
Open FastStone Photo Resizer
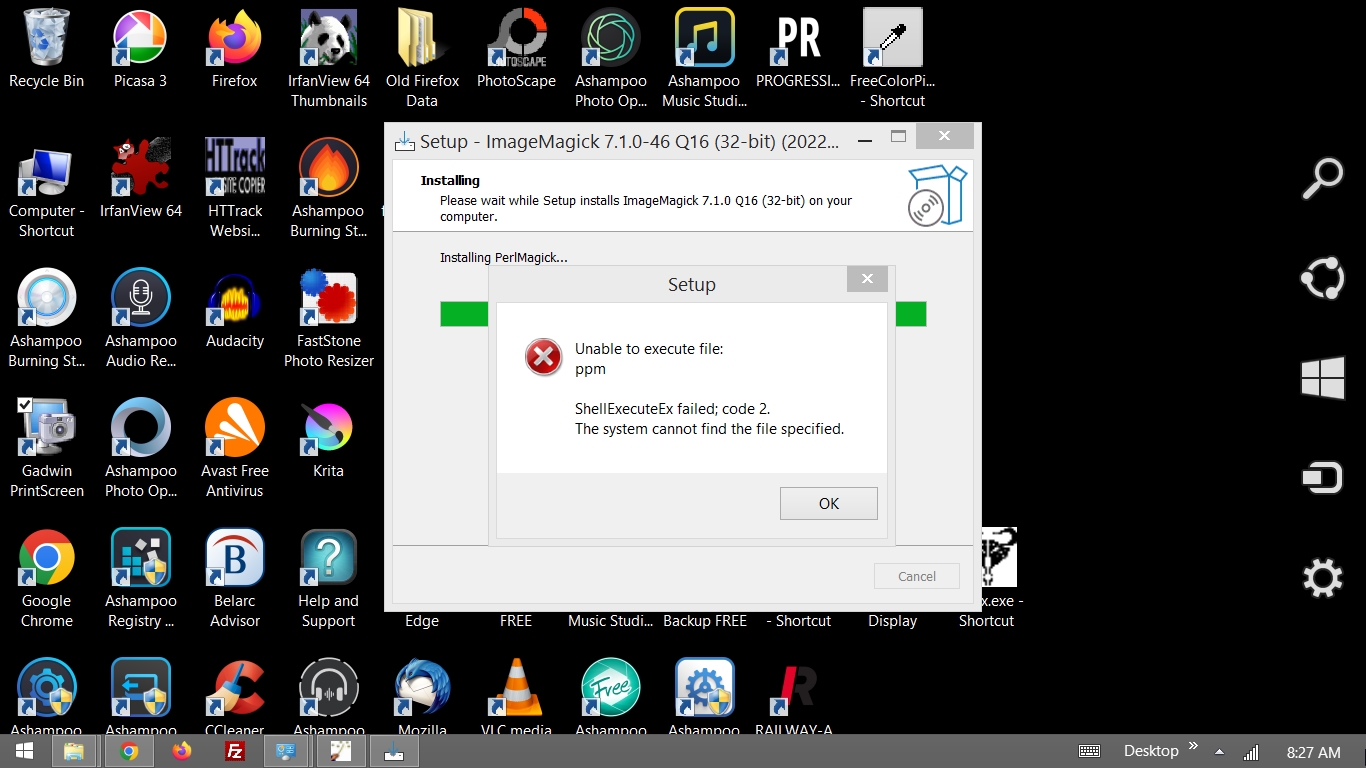pos(328,297)
